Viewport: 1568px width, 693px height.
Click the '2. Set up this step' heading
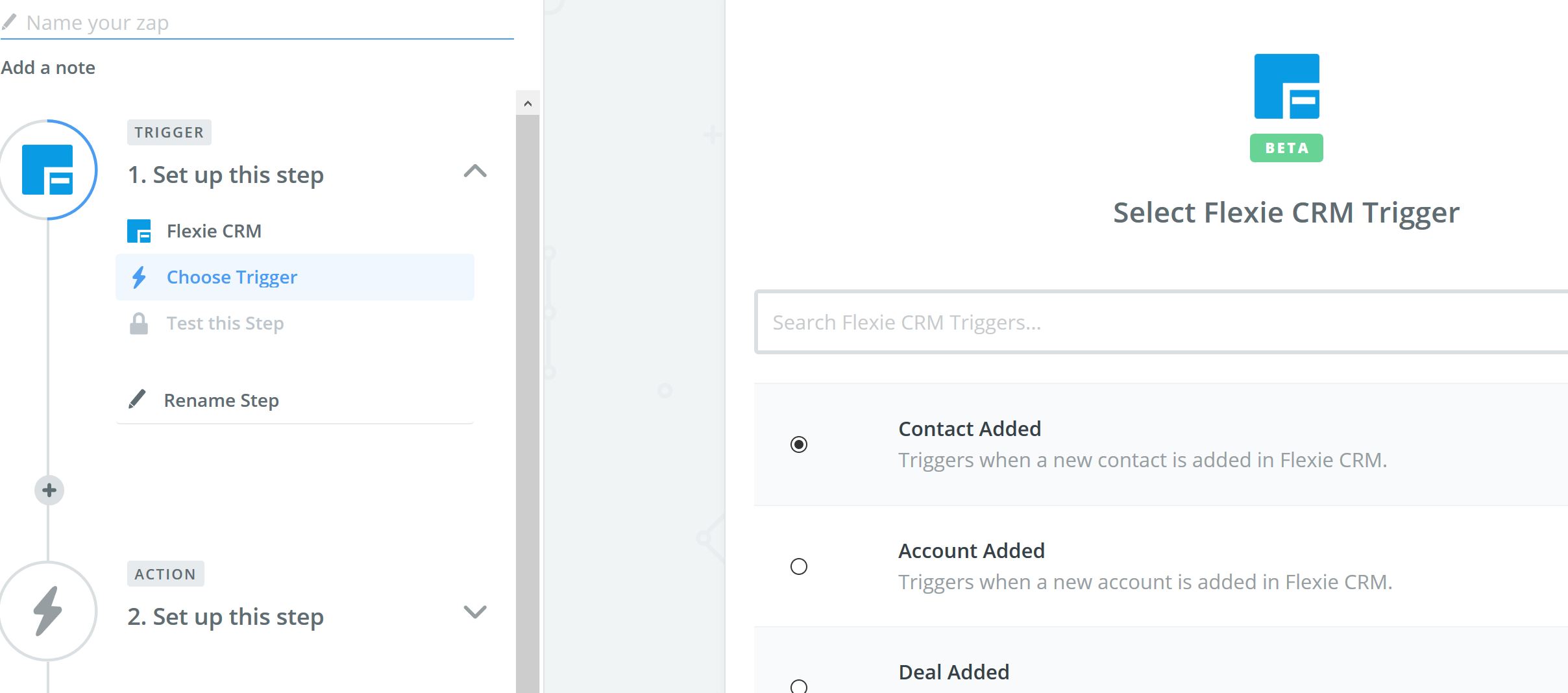(x=225, y=617)
